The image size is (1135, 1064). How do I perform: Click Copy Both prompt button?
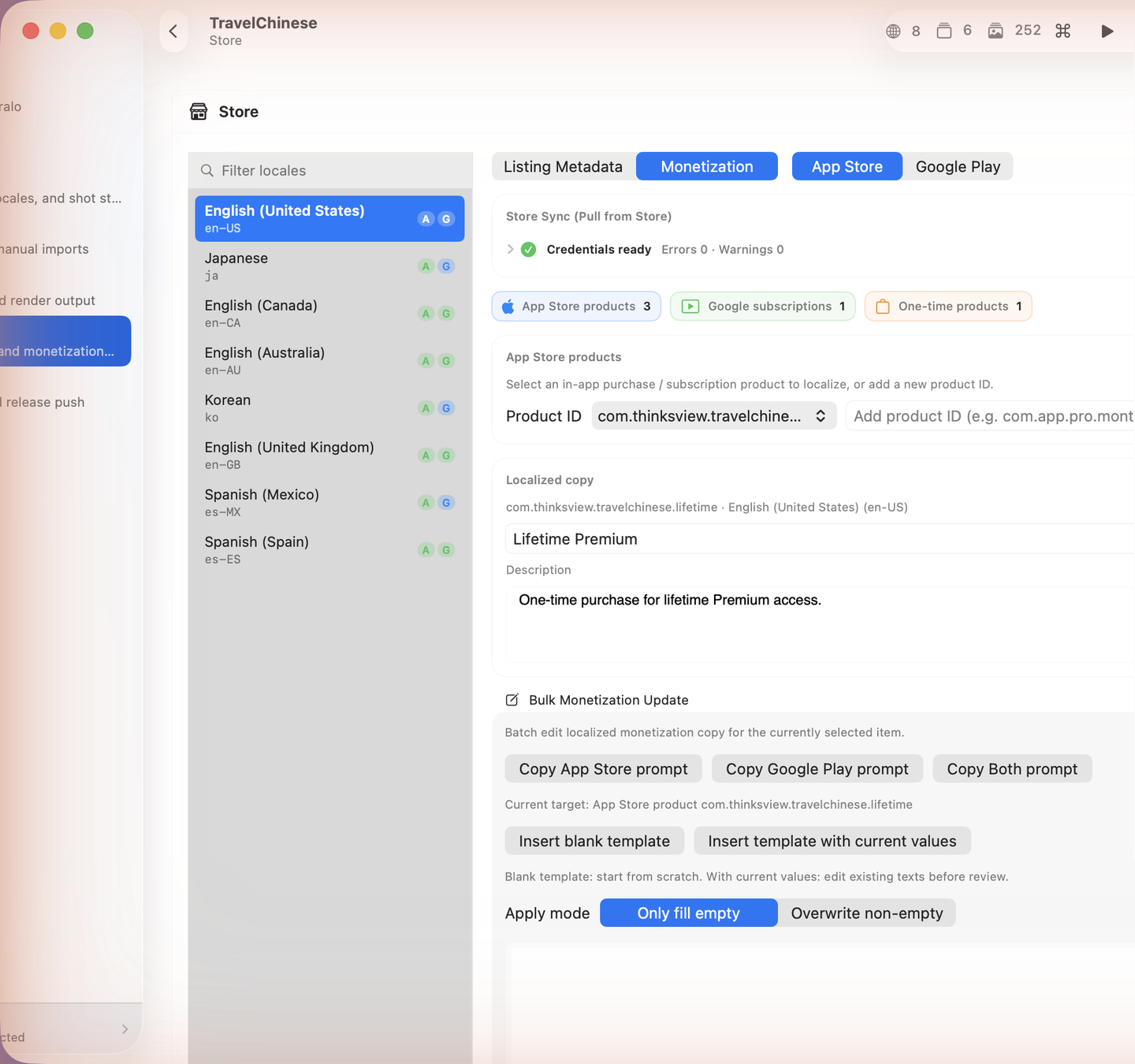click(1012, 768)
